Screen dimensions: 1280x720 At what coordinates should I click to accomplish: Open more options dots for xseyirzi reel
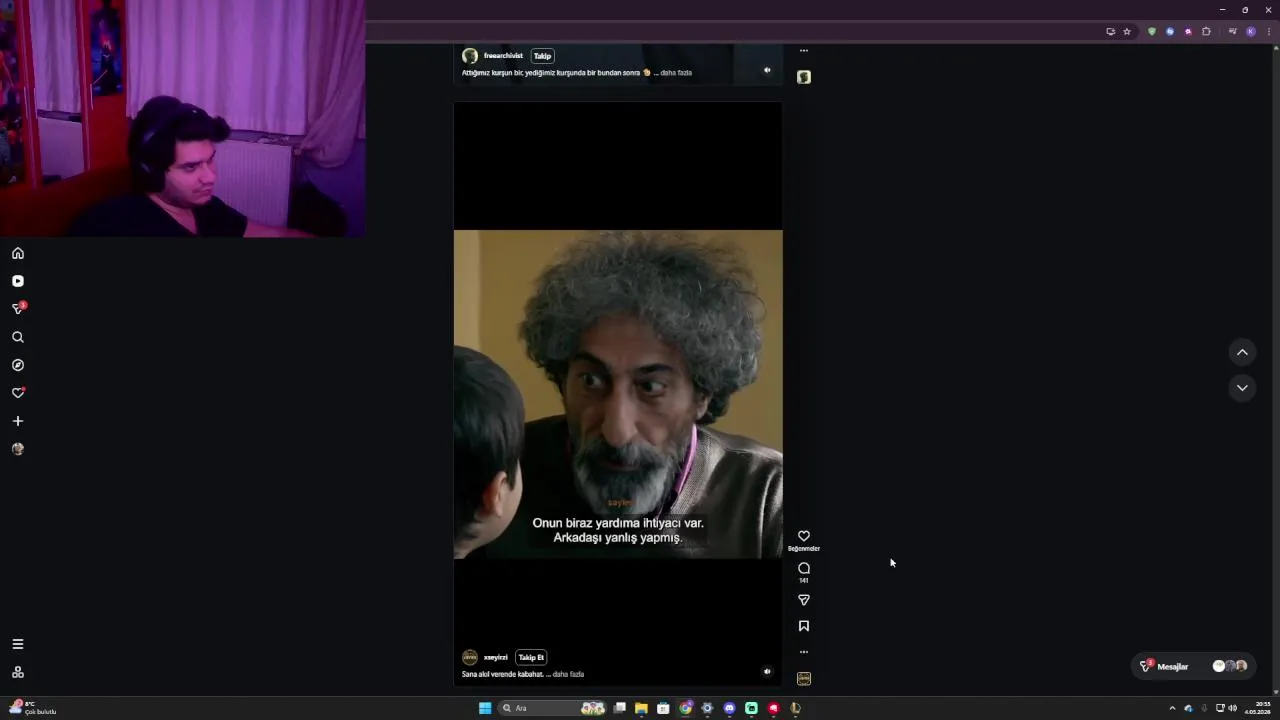pyautogui.click(x=803, y=652)
